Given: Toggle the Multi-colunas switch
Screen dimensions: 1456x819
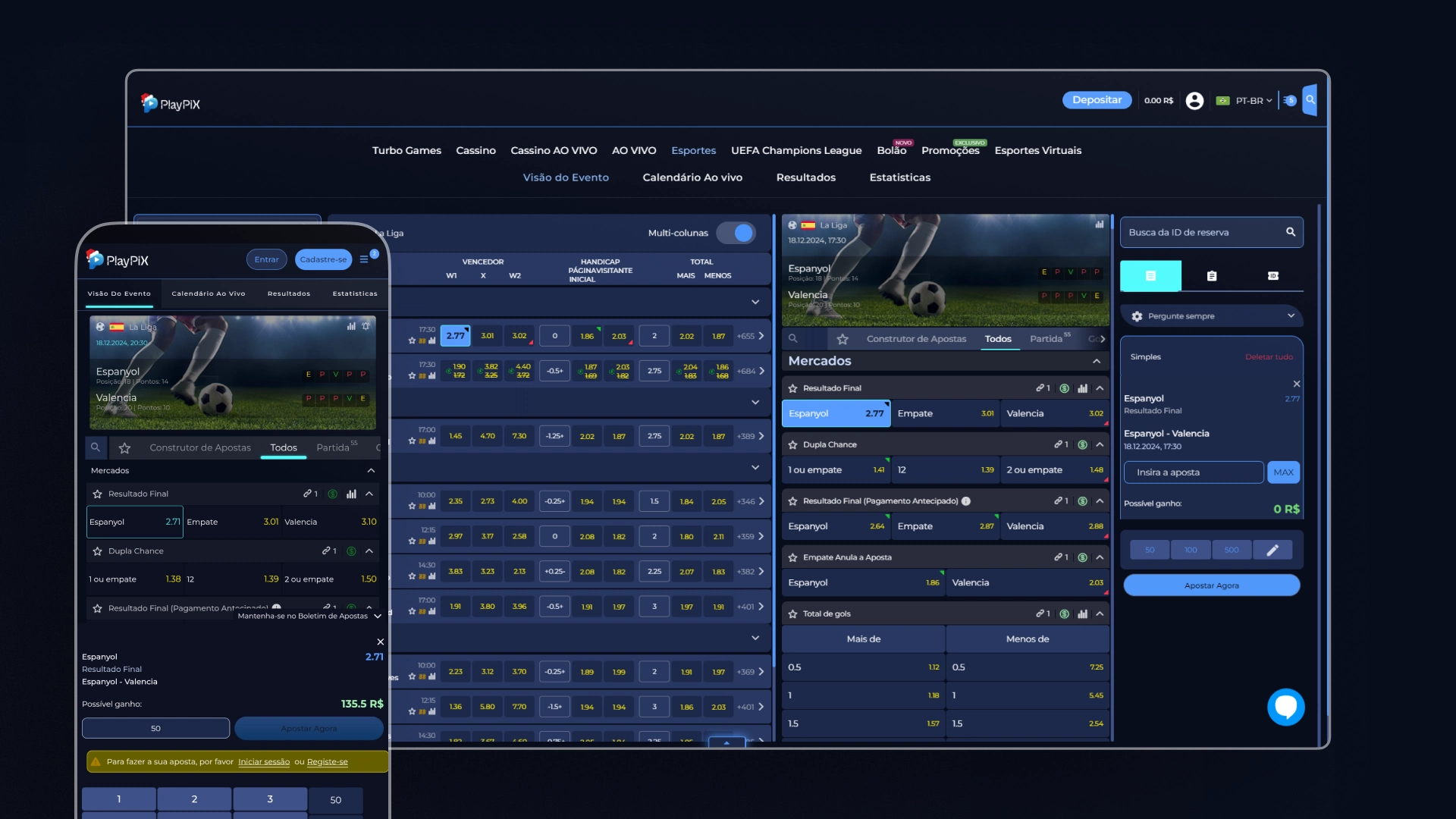Looking at the screenshot, I should [736, 233].
